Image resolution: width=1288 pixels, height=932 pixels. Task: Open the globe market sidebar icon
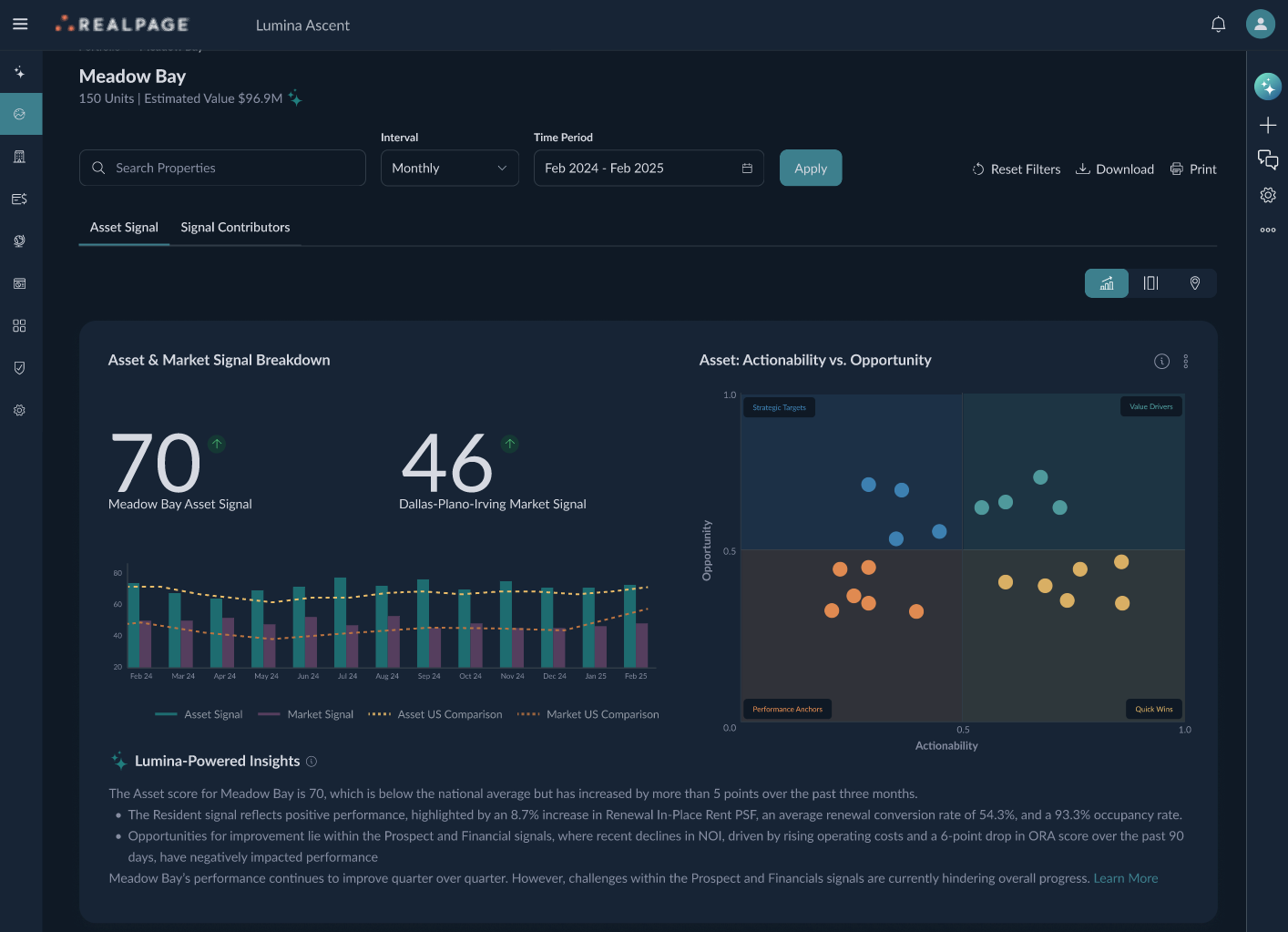point(19,241)
